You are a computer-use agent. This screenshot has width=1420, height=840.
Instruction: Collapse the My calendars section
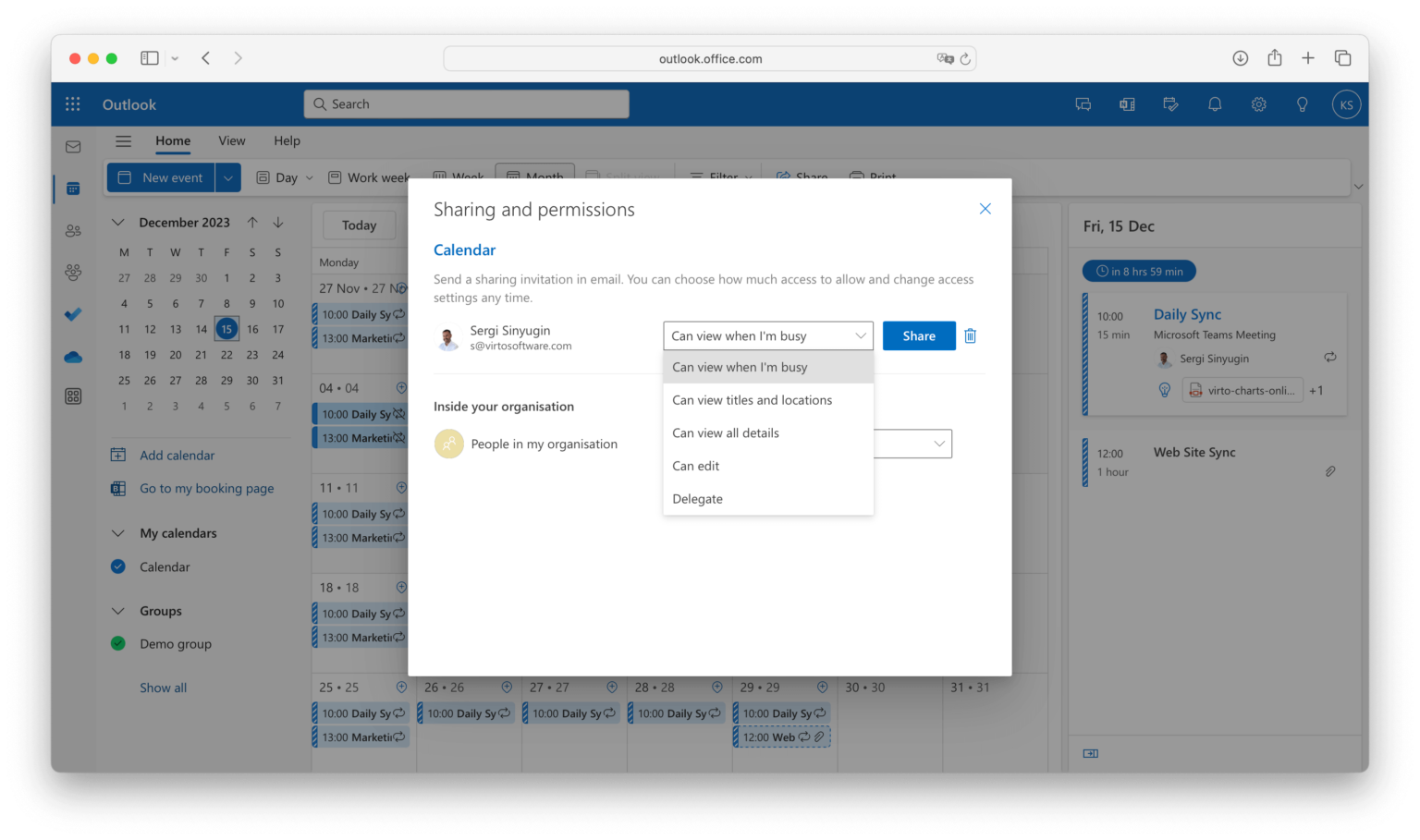tap(117, 533)
